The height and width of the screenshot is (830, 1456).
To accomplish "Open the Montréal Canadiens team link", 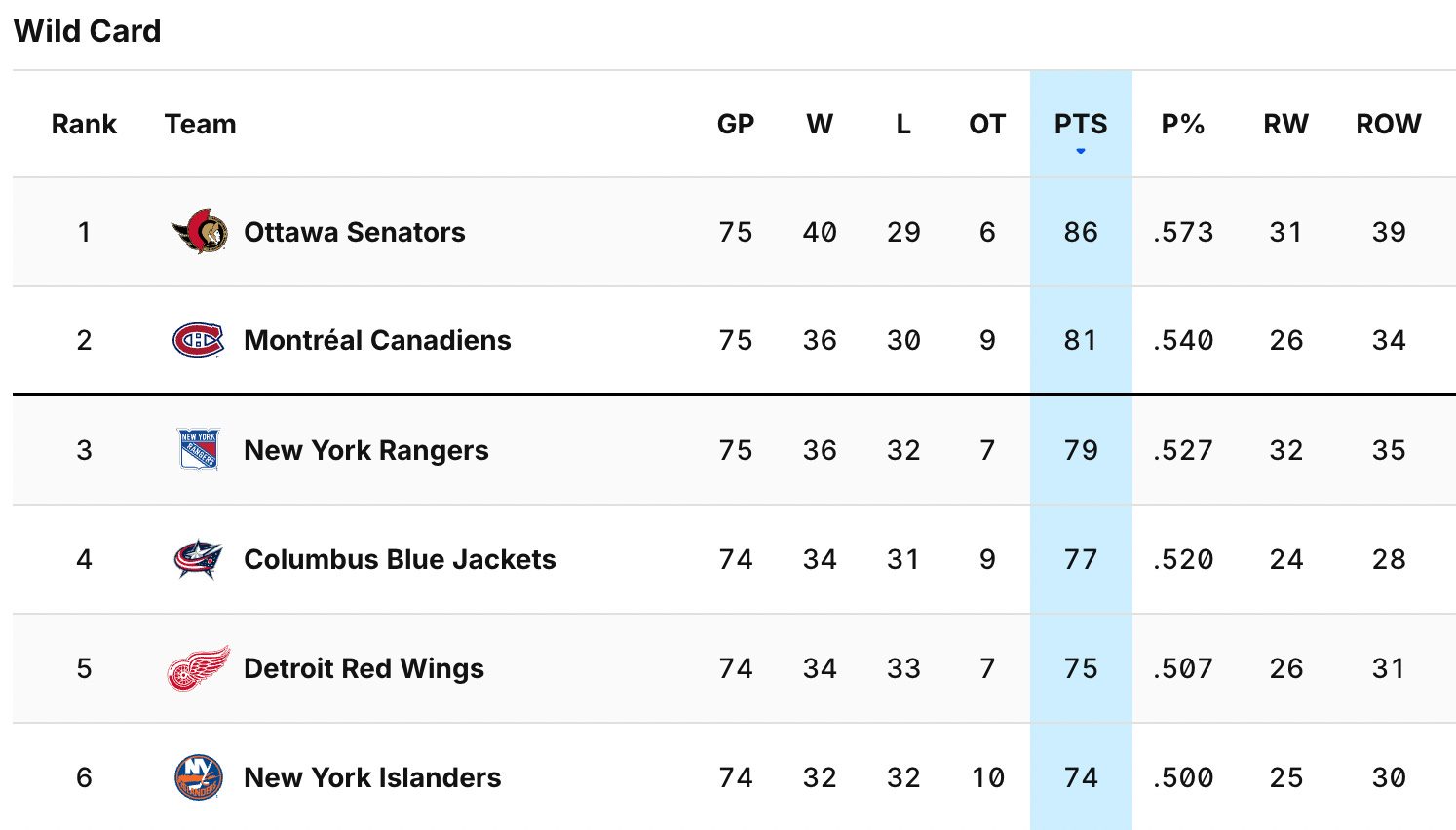I will 377,340.
